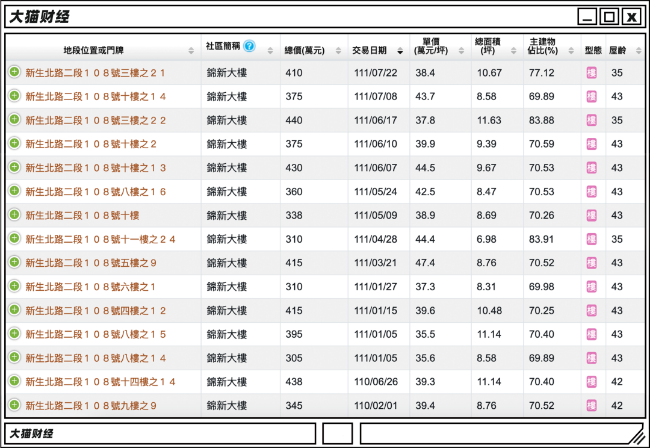Expand row 新生北路二段108號五樓之9 plus icon

(x=15, y=262)
